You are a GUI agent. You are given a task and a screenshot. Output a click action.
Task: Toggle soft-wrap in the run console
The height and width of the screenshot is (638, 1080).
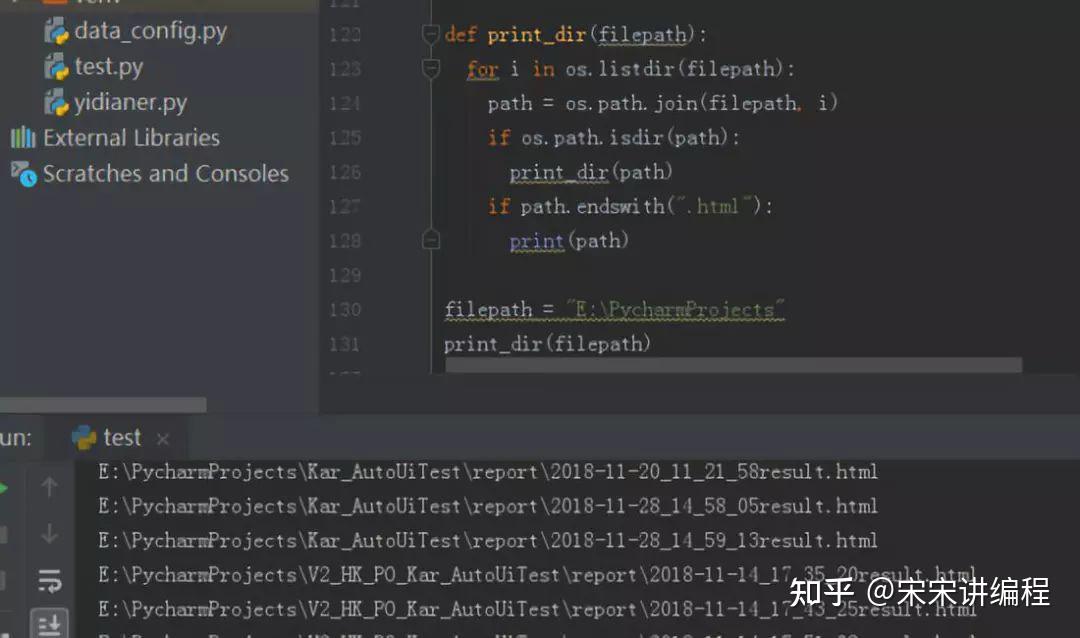point(50,580)
